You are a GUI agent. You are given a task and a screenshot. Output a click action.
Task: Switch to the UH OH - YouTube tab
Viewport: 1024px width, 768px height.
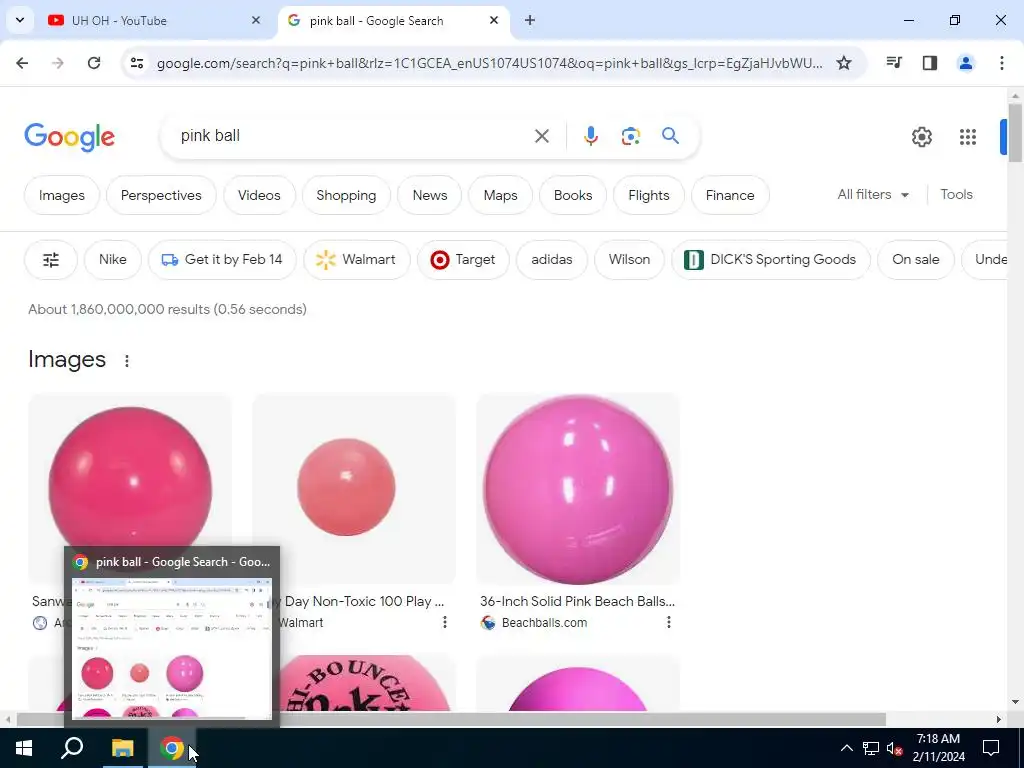(x=154, y=20)
